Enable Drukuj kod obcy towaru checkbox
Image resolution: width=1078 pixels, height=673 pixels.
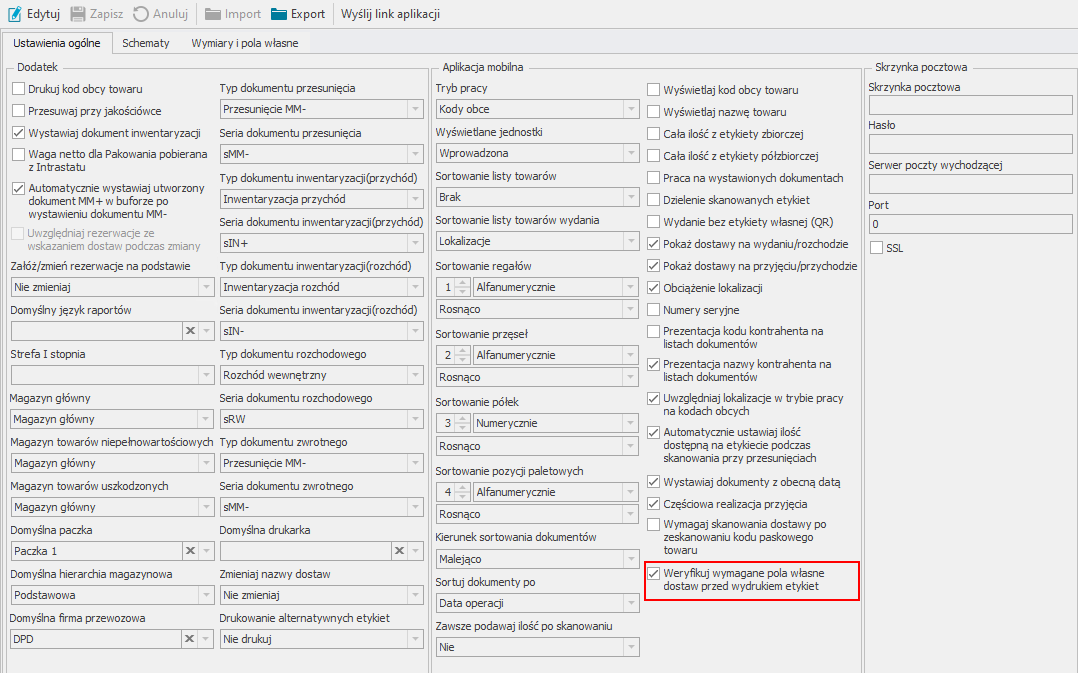(x=19, y=89)
